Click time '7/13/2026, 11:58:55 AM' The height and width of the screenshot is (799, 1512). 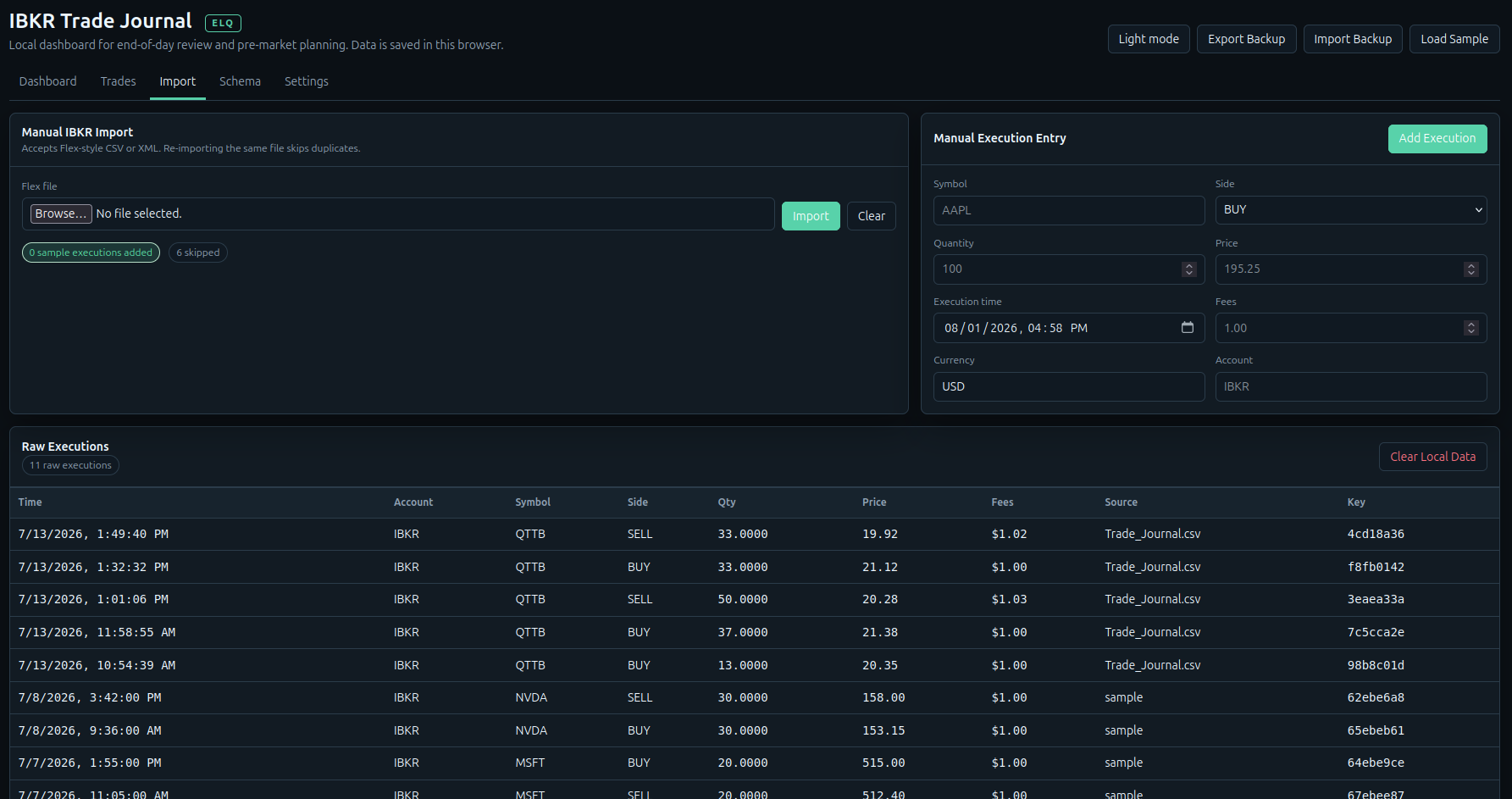(97, 632)
